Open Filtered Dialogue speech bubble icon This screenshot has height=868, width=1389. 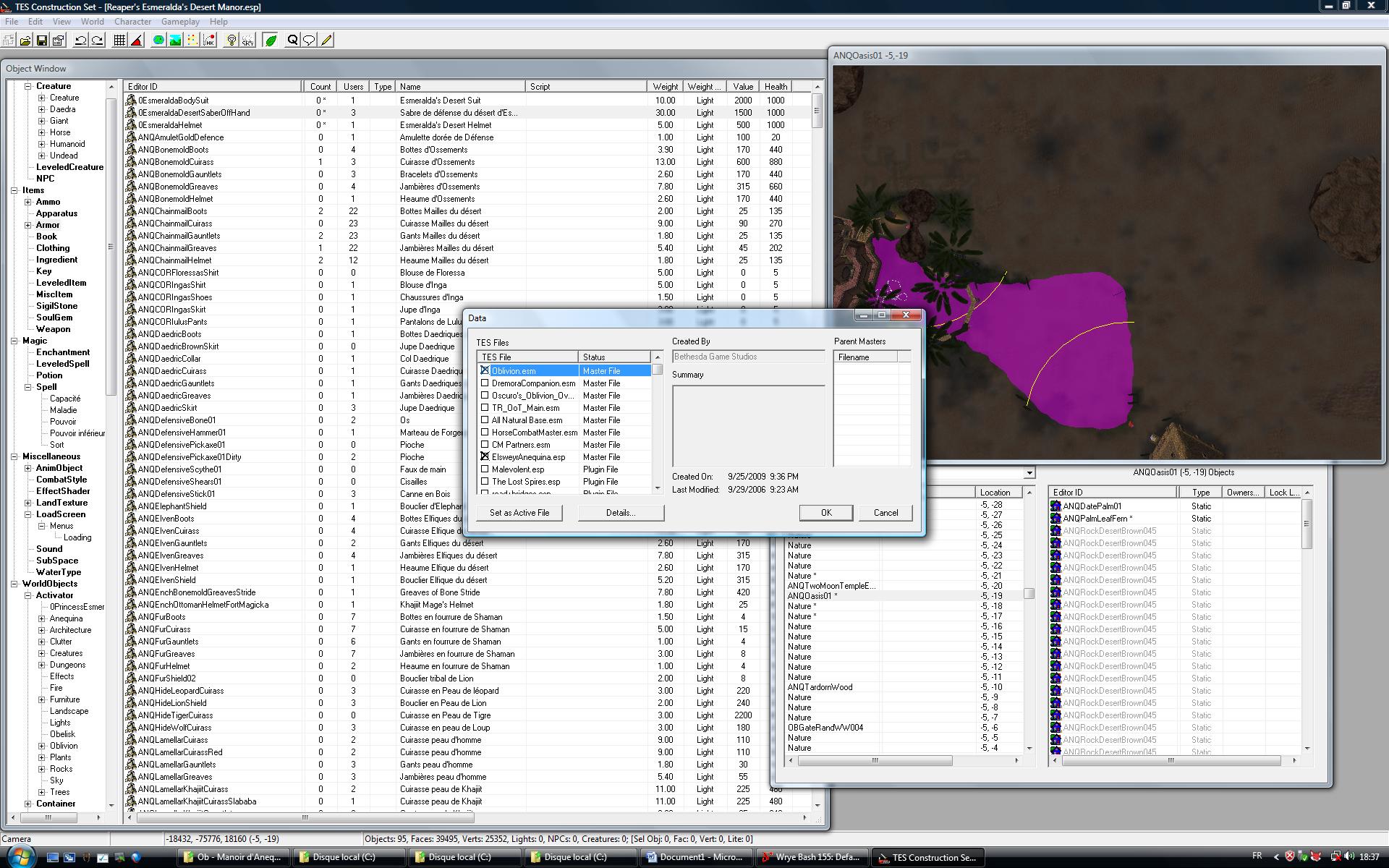click(x=309, y=41)
